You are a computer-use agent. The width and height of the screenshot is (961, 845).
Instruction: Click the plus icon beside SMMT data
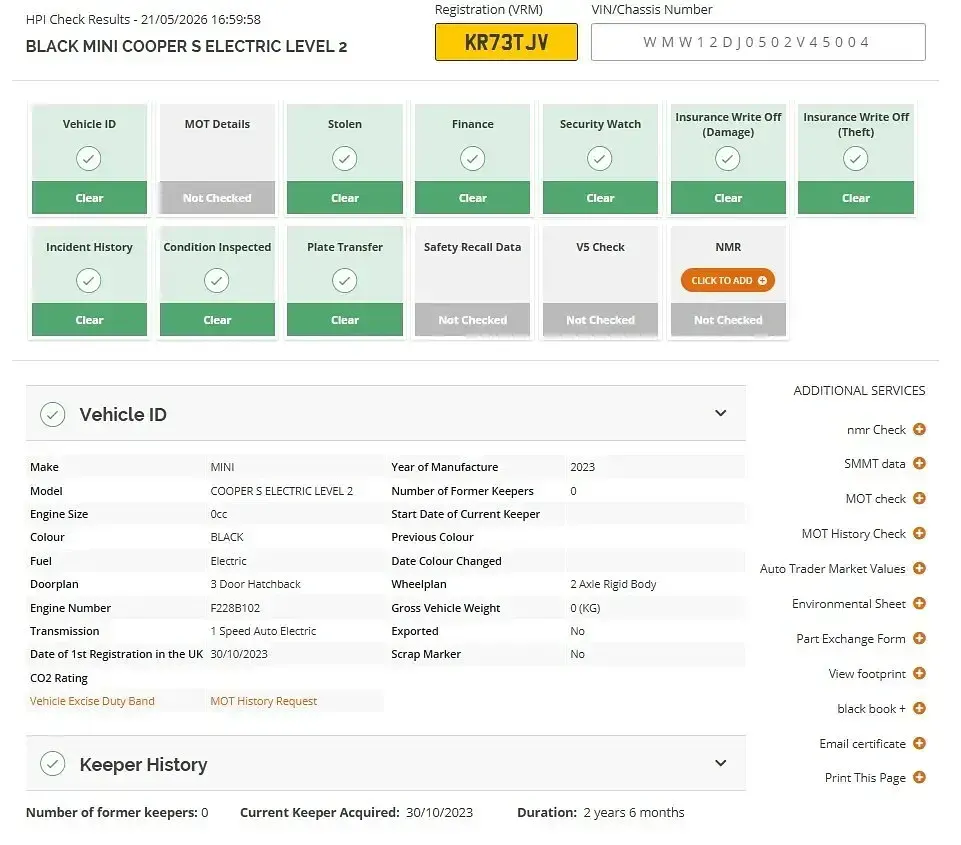pos(919,463)
